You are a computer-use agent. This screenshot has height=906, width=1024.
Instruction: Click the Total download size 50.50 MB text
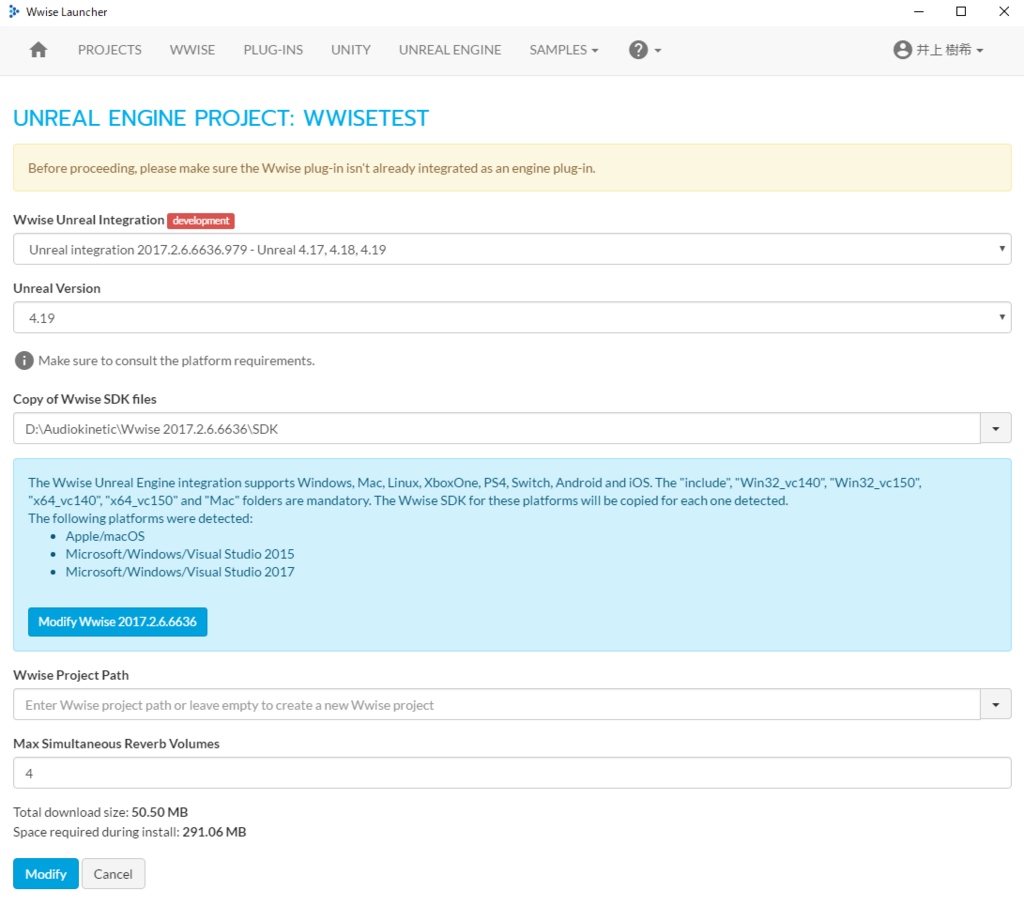(101, 812)
